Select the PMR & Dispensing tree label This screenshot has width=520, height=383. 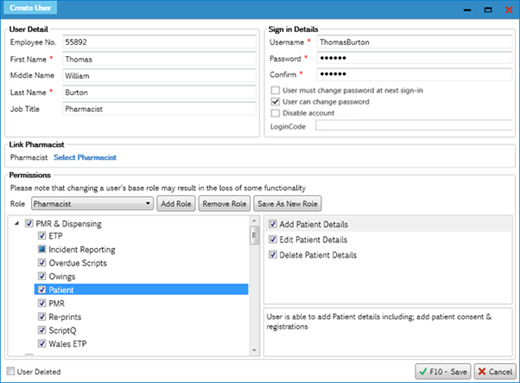(x=68, y=223)
